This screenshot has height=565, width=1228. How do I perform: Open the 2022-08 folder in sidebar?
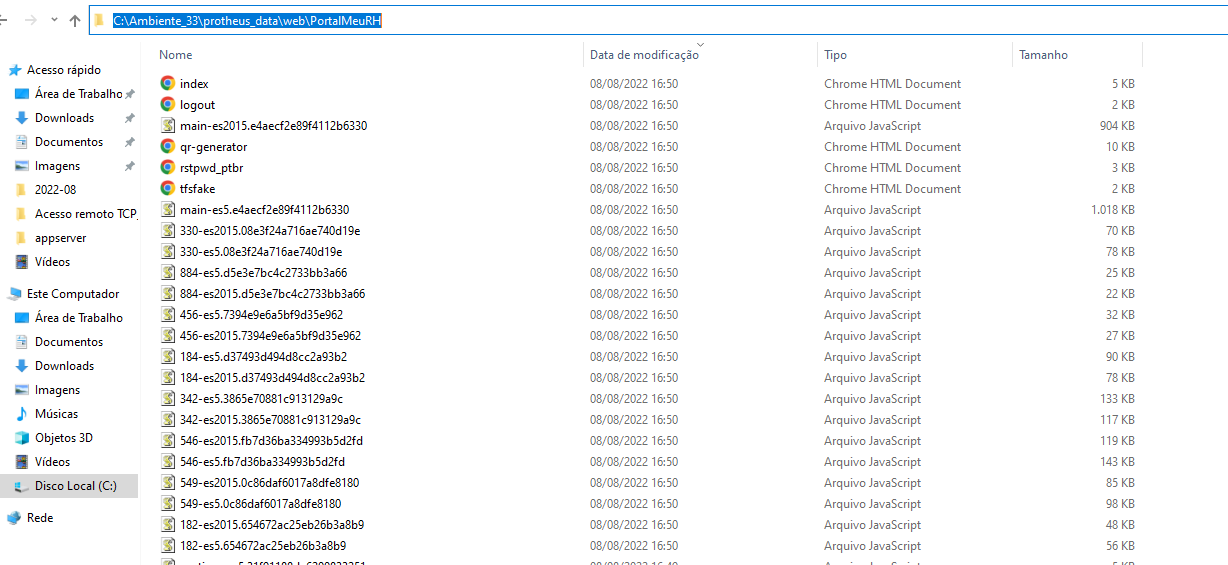[x=55, y=190]
